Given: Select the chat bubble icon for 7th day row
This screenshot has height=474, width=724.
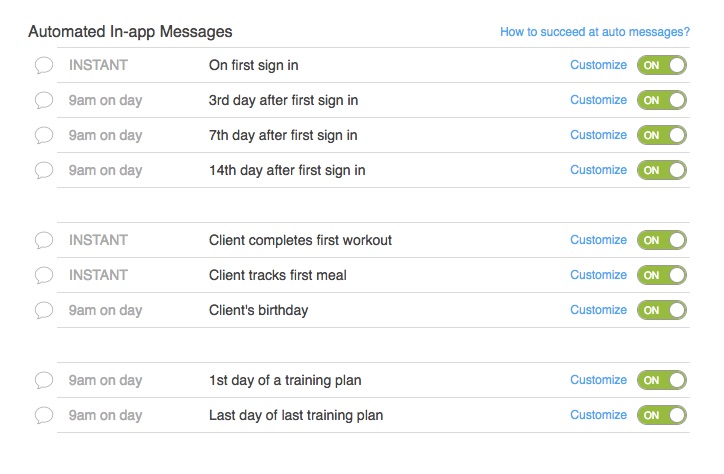Looking at the screenshot, I should pos(44,135).
